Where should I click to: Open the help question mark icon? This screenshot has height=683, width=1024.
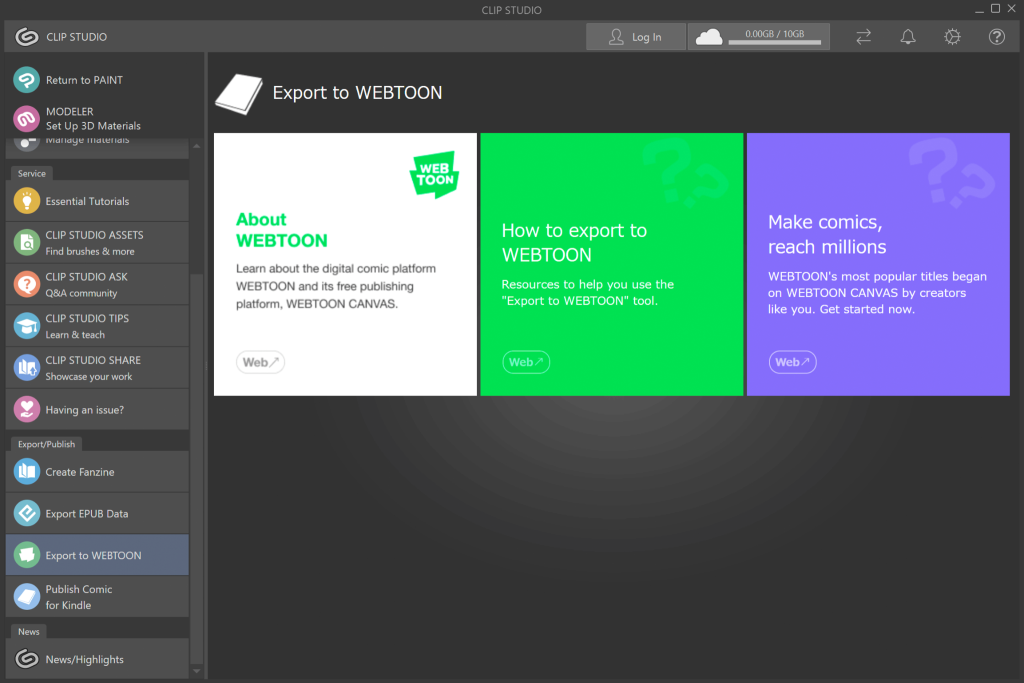pyautogui.click(x=997, y=37)
